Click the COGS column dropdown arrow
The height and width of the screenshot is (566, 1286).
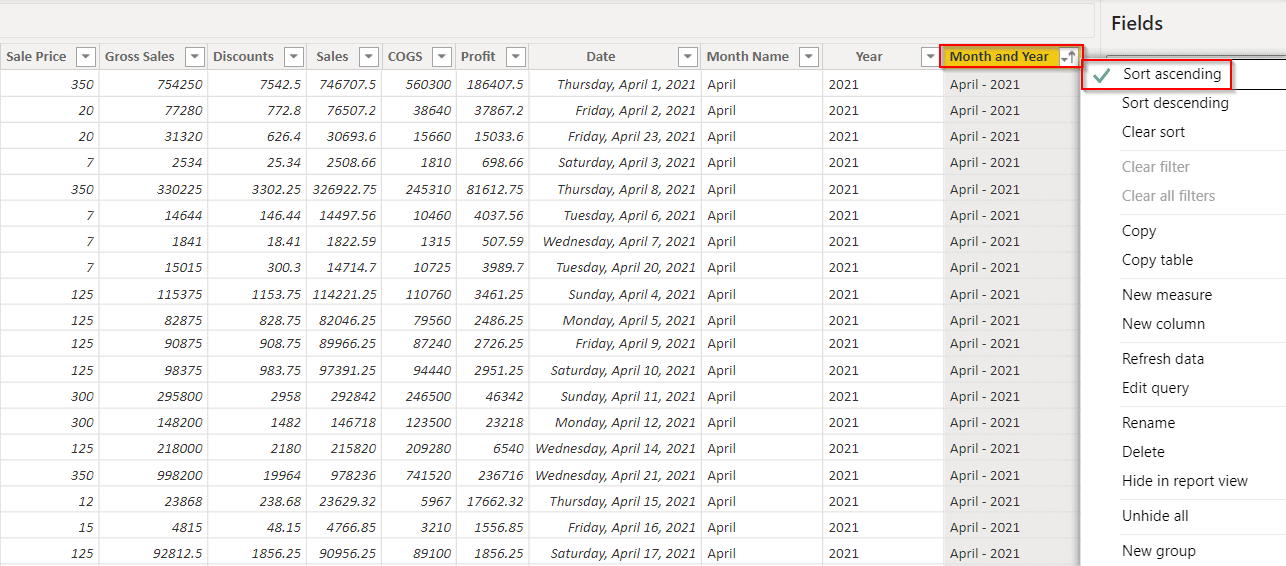pyautogui.click(x=443, y=57)
